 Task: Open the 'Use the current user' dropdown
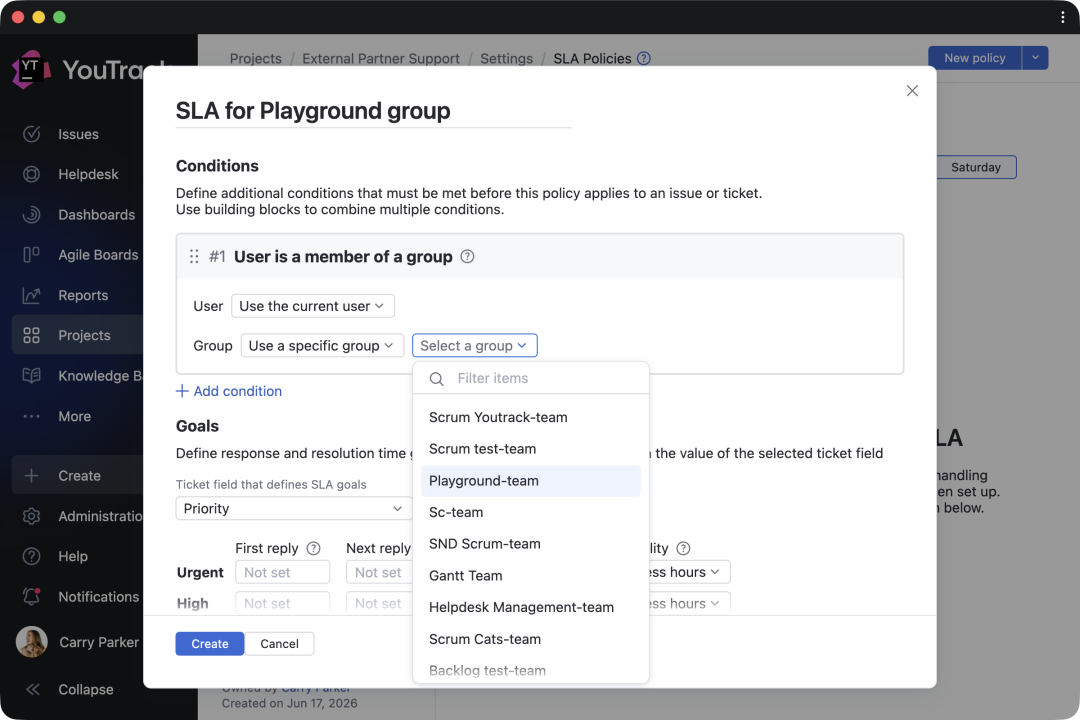pos(313,306)
